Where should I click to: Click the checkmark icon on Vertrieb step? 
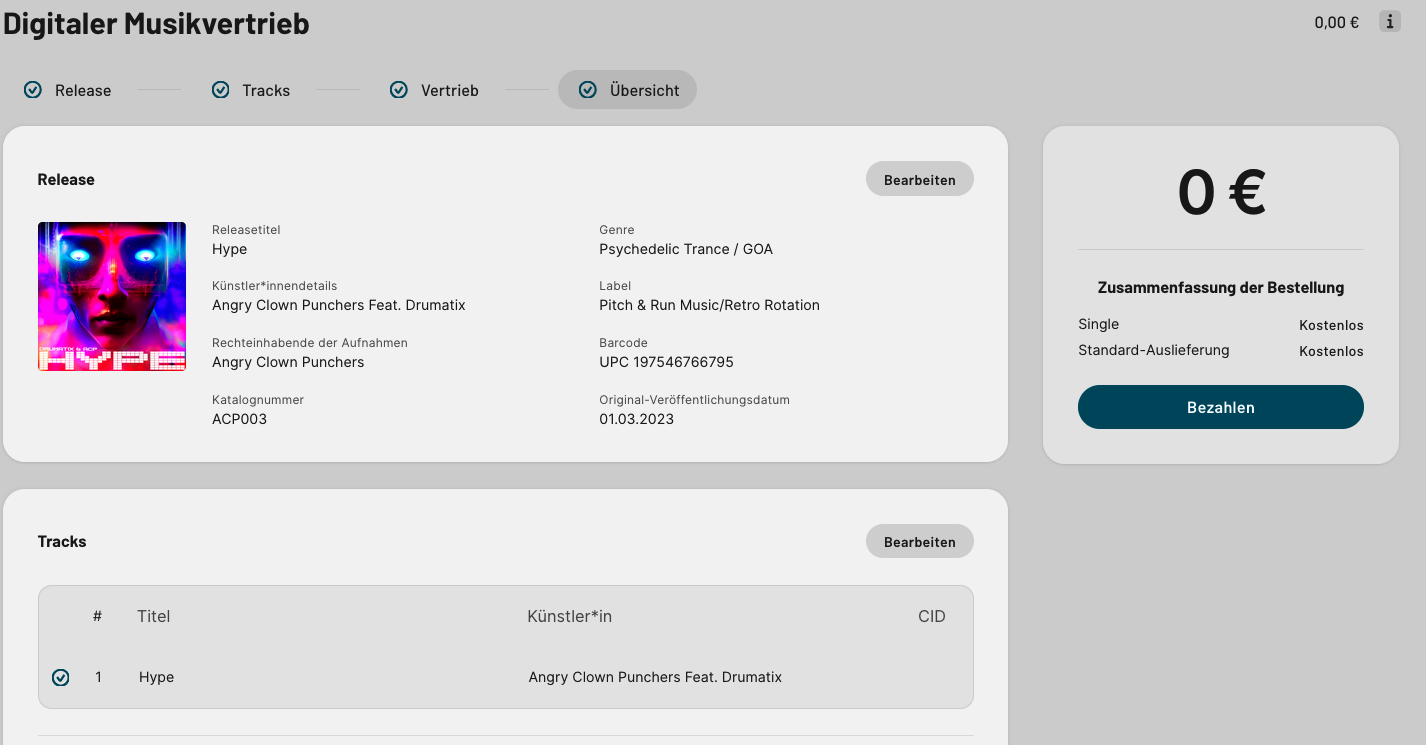pos(399,90)
